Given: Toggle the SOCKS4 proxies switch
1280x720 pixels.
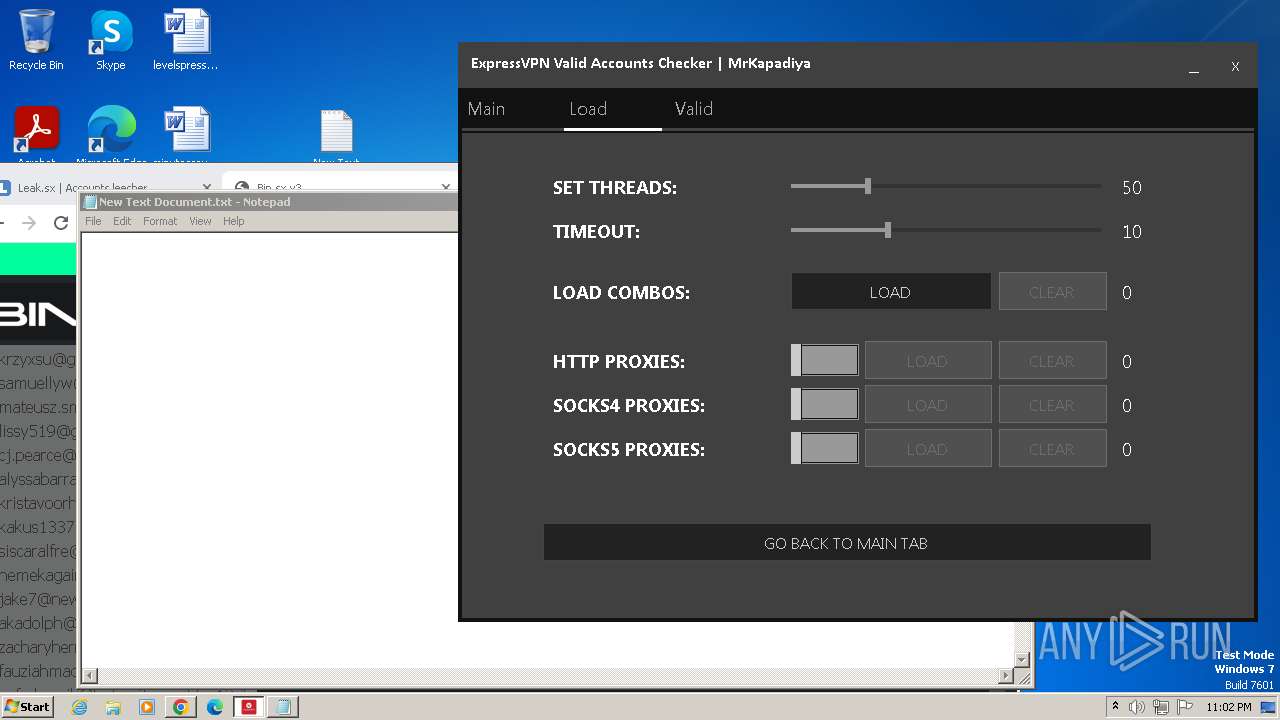Looking at the screenshot, I should click(x=825, y=405).
